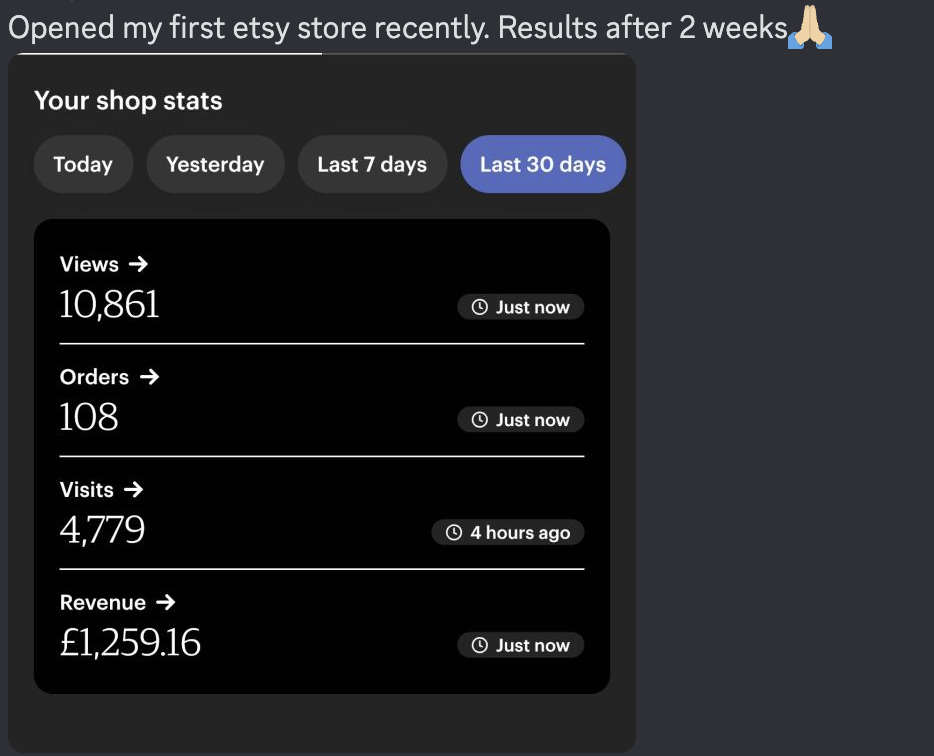Click the clock icon in Orders row
The height and width of the screenshot is (756, 934).
pos(479,420)
